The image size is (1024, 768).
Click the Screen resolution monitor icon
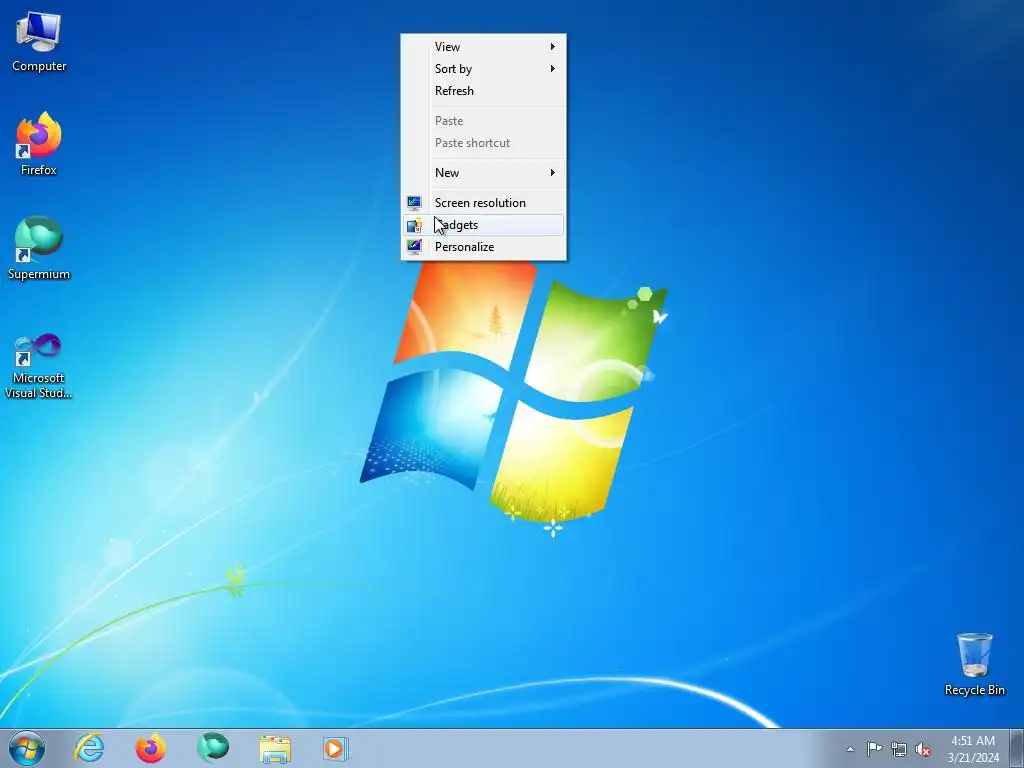coord(414,203)
